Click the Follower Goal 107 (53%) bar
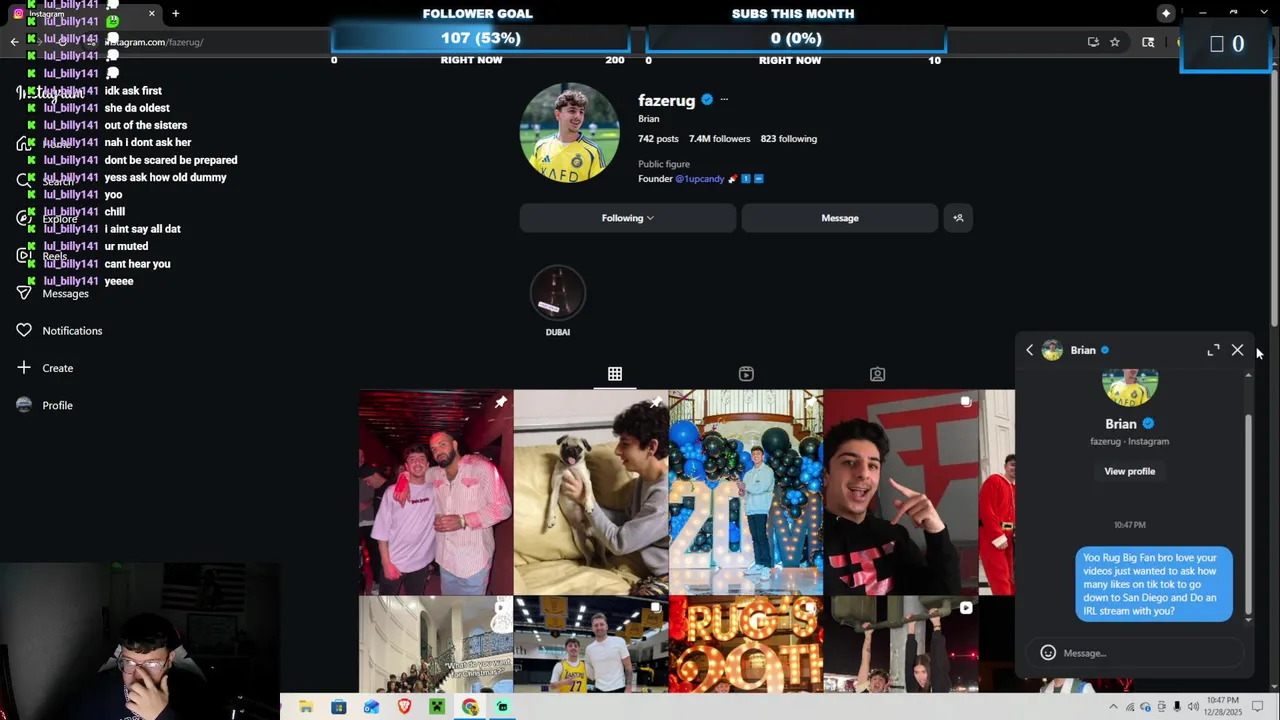This screenshot has height=720, width=1280. (480, 38)
